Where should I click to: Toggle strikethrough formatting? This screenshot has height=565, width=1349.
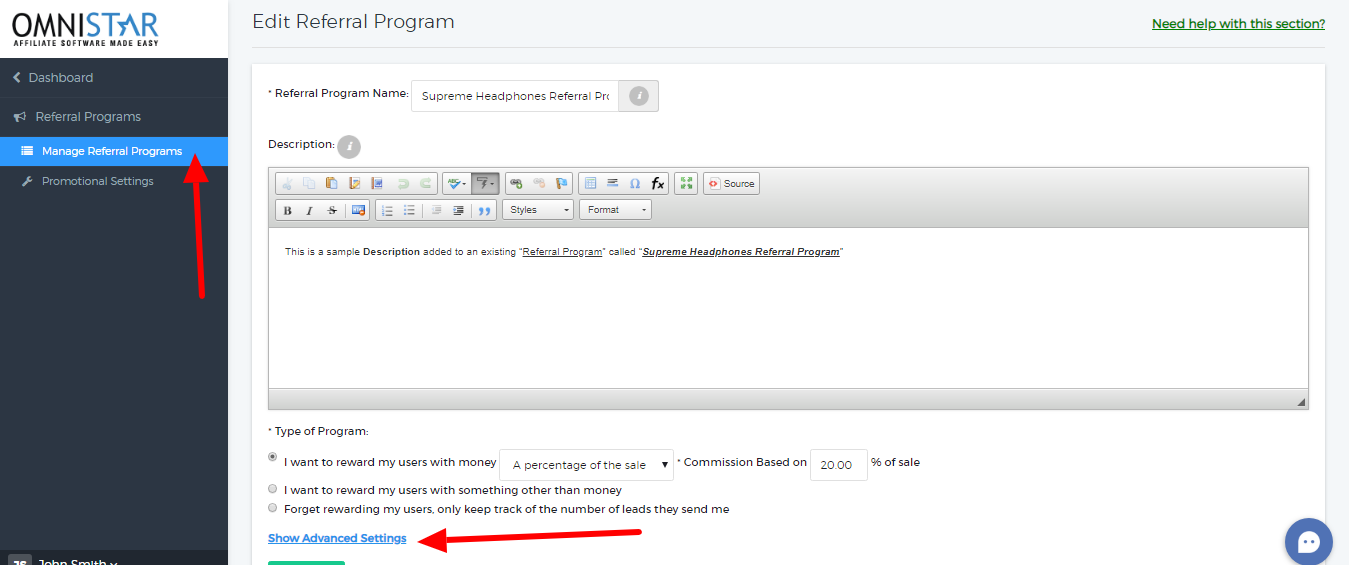[332, 210]
